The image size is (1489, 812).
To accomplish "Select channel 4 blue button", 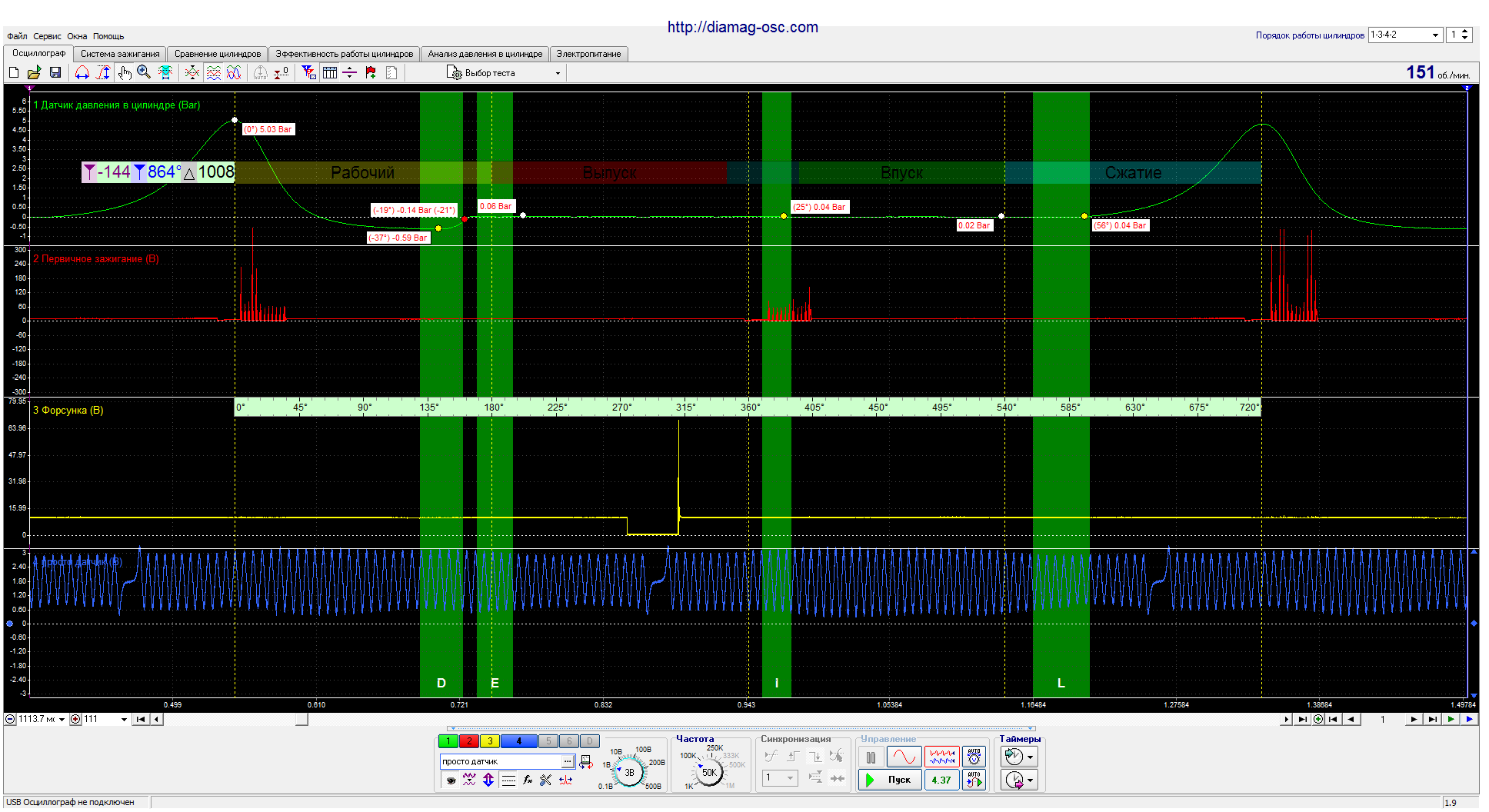I will [518, 741].
